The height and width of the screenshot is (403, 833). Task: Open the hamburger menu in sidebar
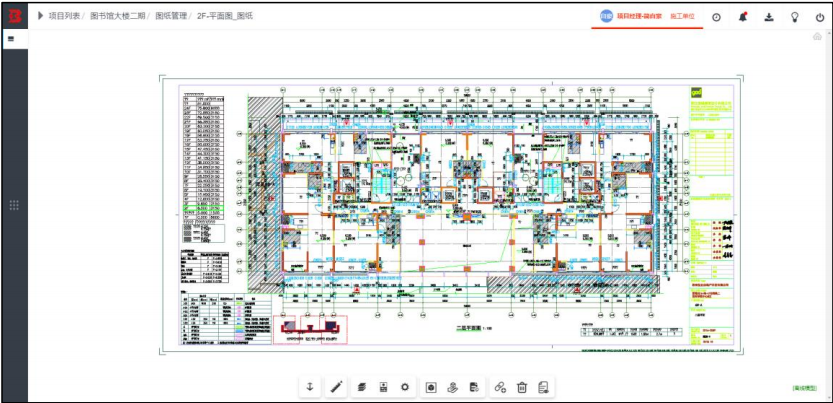[11, 39]
